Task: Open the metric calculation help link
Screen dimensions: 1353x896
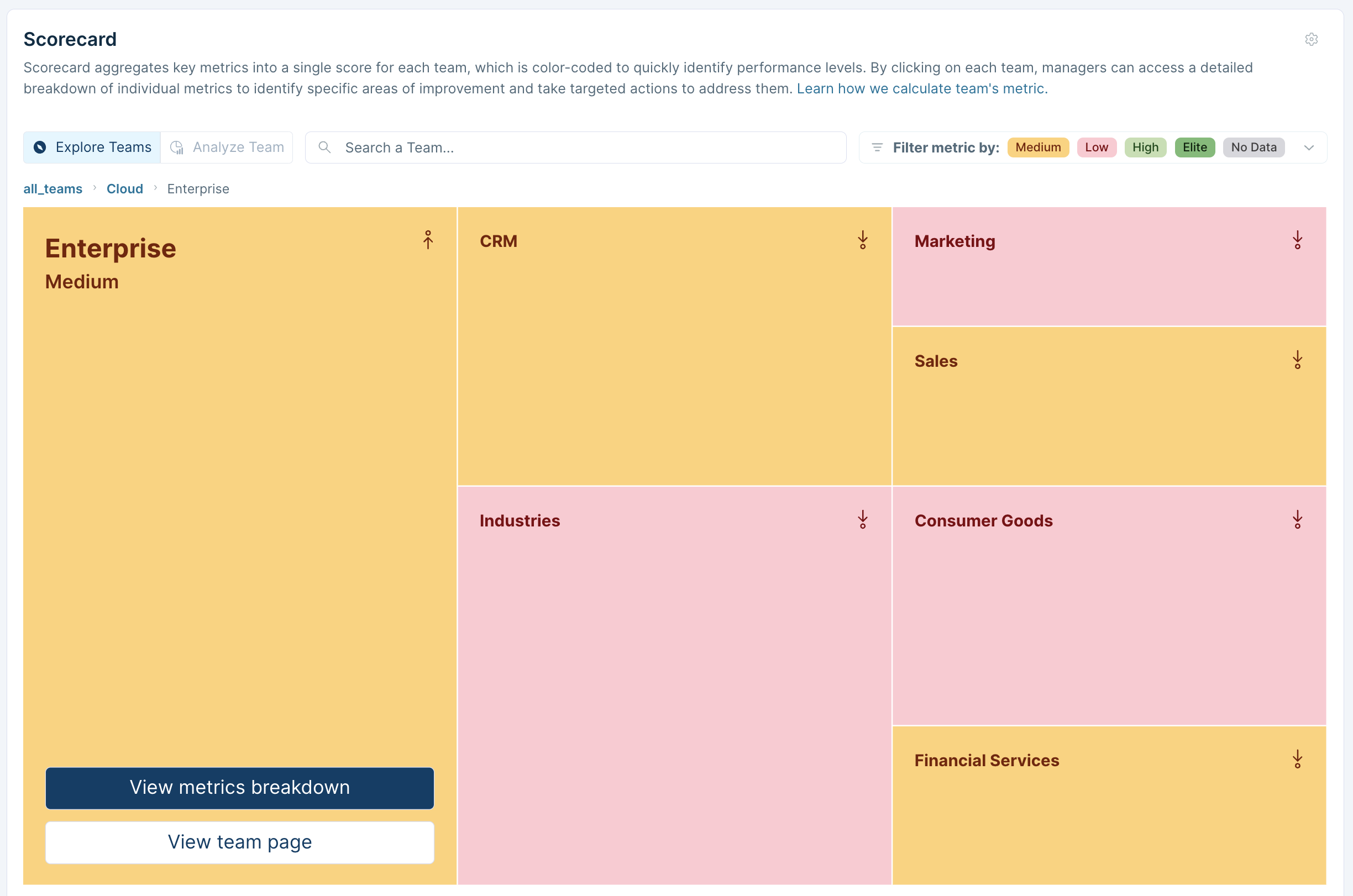Action: 921,88
